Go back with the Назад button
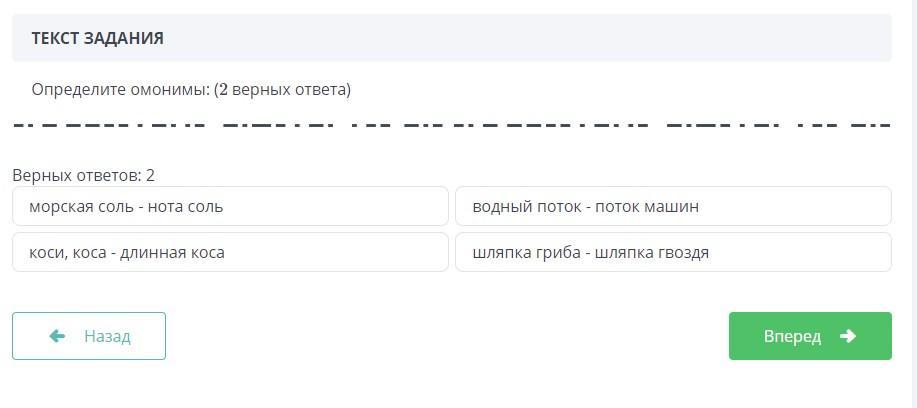This screenshot has height=408, width=917. (x=89, y=336)
